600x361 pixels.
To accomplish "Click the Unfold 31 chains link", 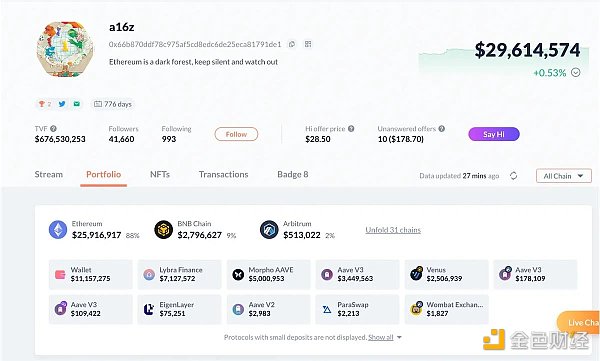I will click(x=393, y=230).
